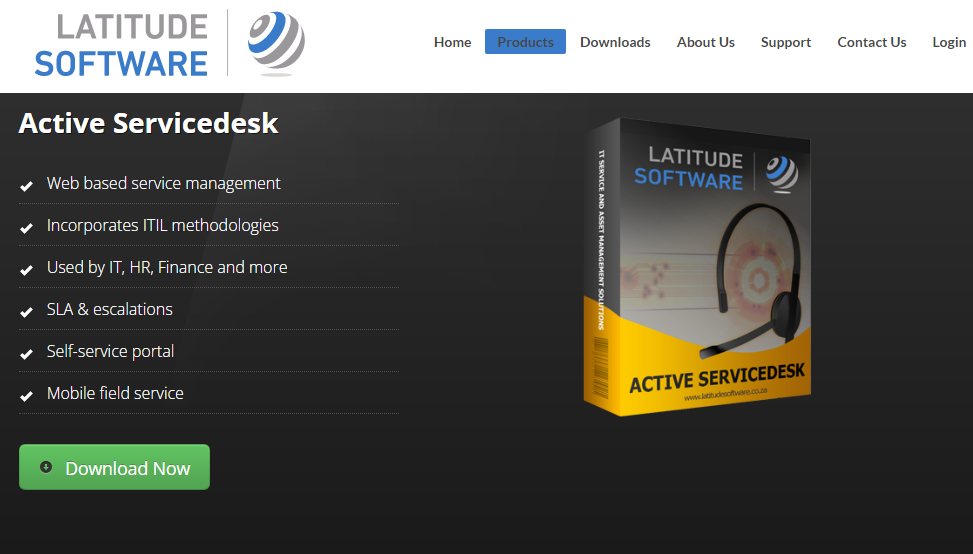Image resolution: width=973 pixels, height=554 pixels.
Task: Click the checkmark beside Incorporates ITIL methodologies
Action: coord(26,228)
